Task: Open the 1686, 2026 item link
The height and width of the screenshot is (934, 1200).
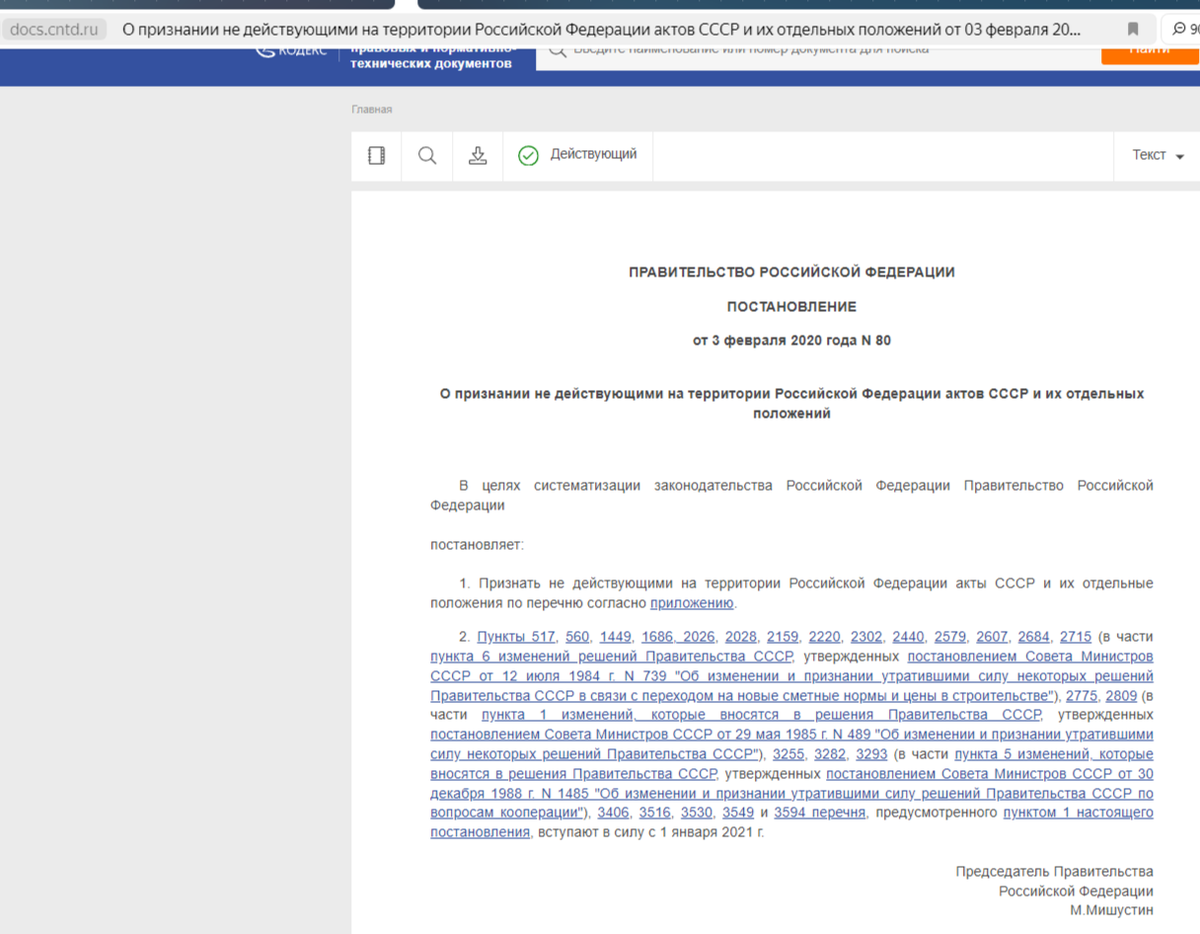Action: pos(679,637)
